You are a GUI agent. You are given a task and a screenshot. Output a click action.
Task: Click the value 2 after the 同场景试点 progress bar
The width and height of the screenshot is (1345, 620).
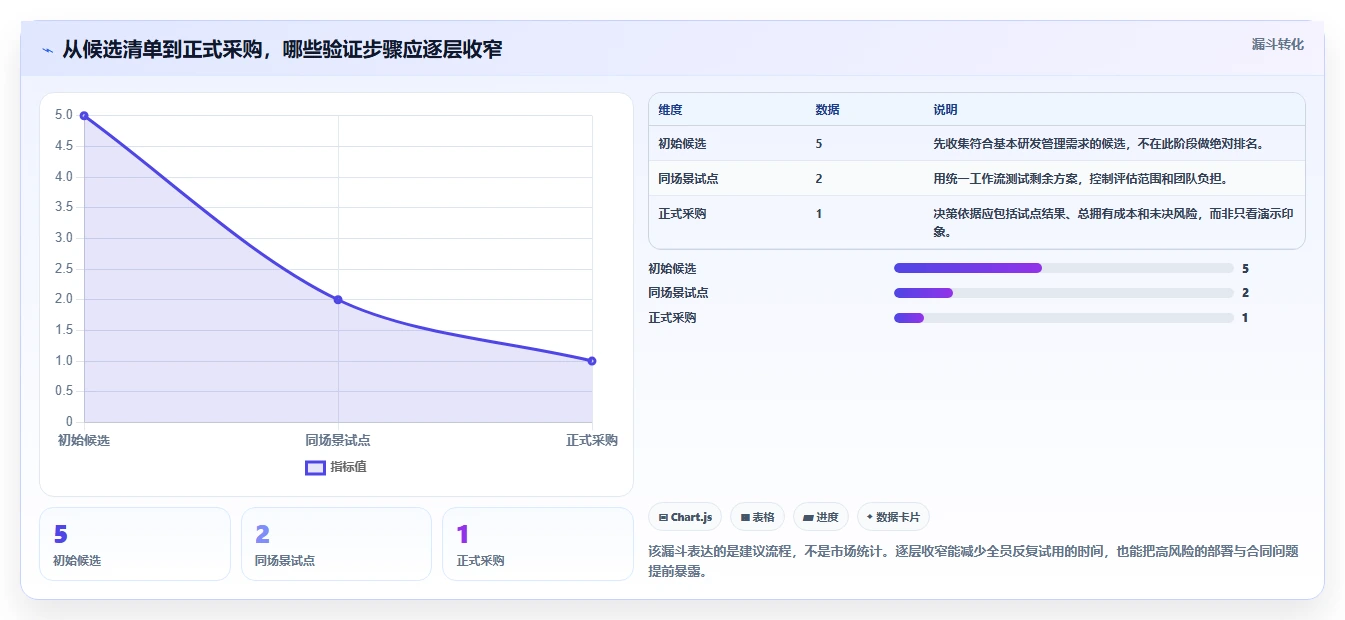pyautogui.click(x=1245, y=293)
